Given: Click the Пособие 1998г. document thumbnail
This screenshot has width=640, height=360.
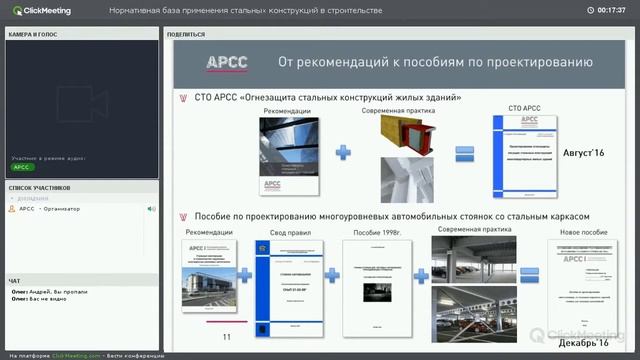Looking at the screenshot, I should click(377, 289).
